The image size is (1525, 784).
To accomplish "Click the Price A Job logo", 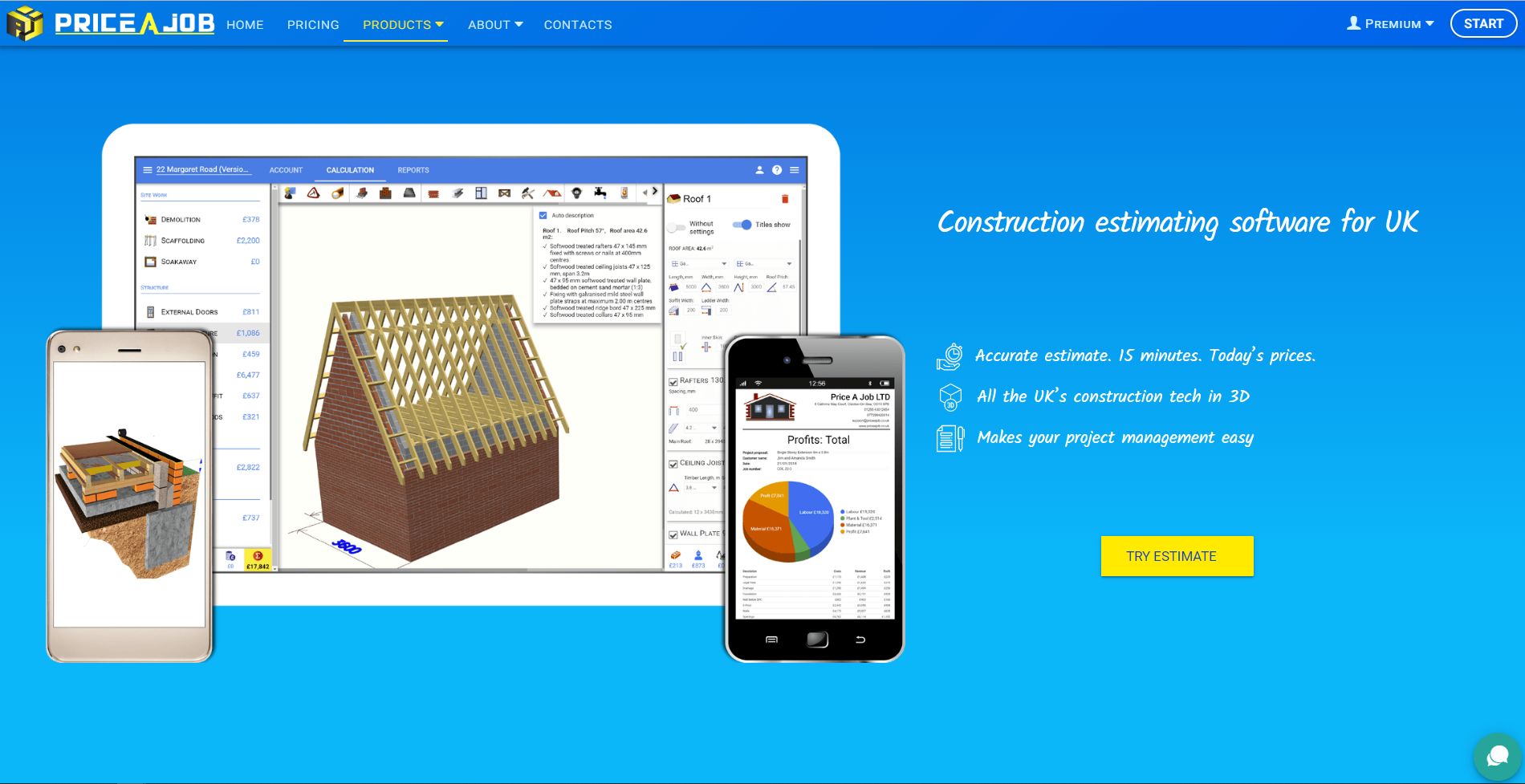I will [x=111, y=23].
